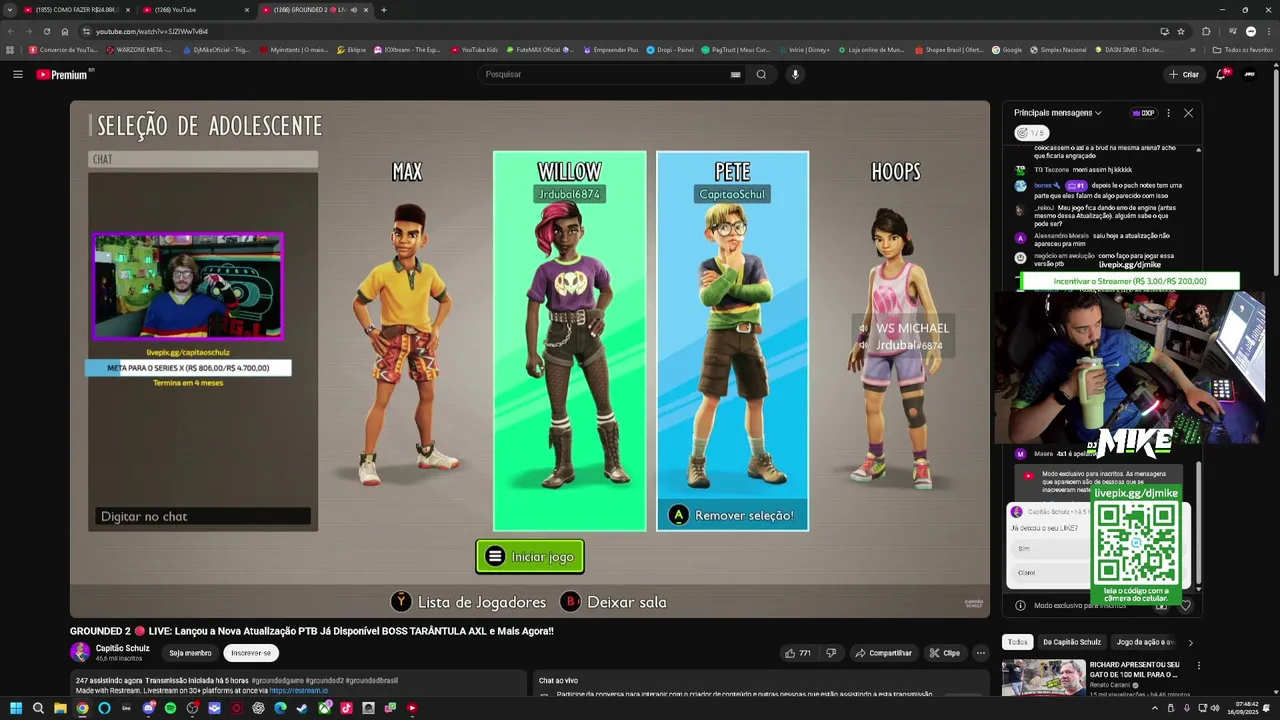Reload the browser page
The width and height of the screenshot is (1280, 720).
46,31
